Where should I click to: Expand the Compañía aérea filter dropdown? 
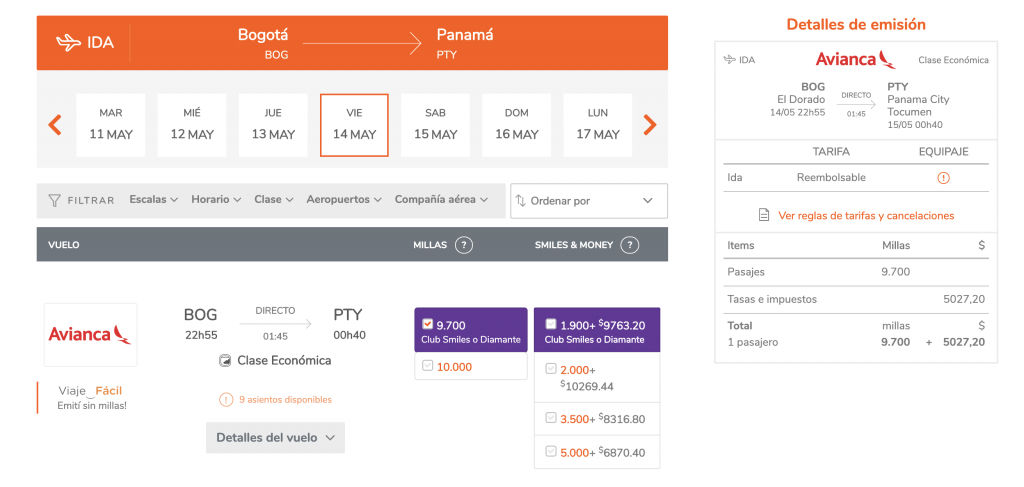(x=441, y=200)
